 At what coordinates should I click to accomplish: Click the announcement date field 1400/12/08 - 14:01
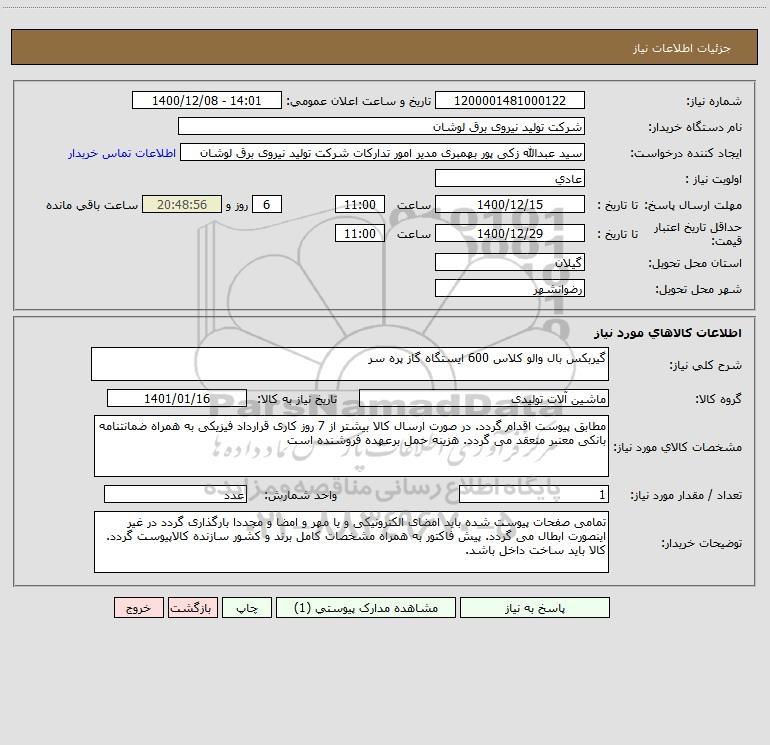[207, 100]
